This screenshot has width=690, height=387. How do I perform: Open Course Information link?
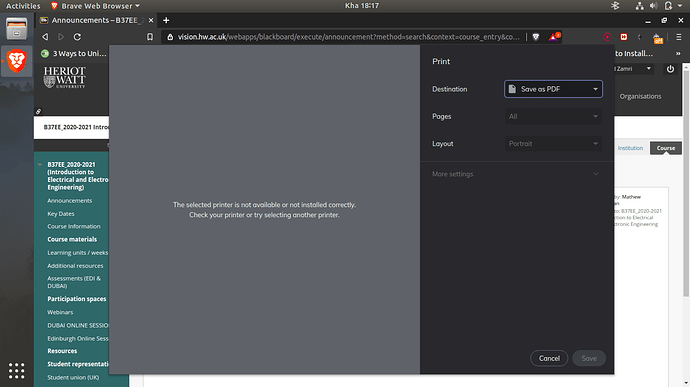pos(74,226)
